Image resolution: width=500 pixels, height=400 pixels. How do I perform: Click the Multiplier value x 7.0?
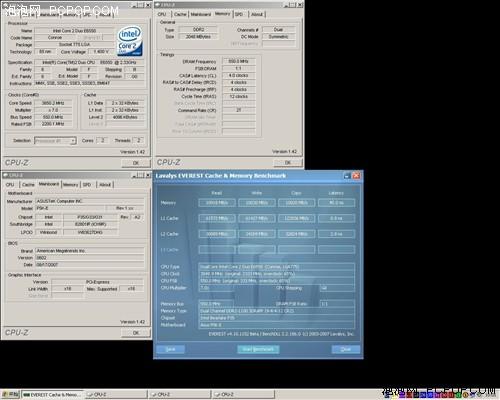[x=53, y=110]
